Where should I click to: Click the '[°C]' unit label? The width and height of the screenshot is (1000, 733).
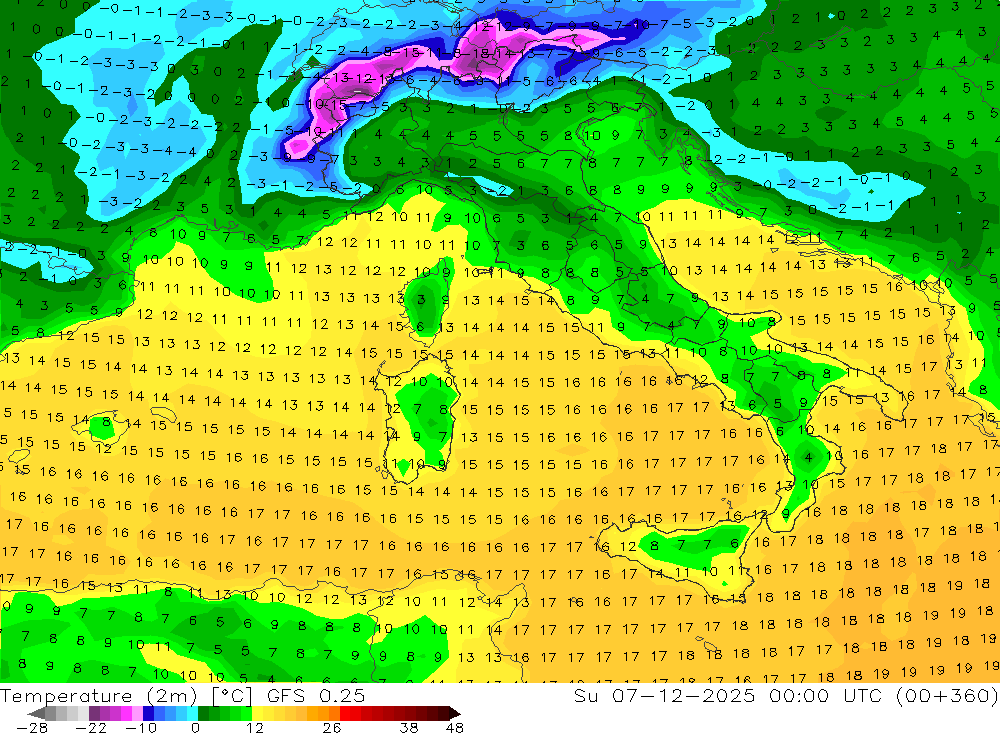[x=232, y=695]
